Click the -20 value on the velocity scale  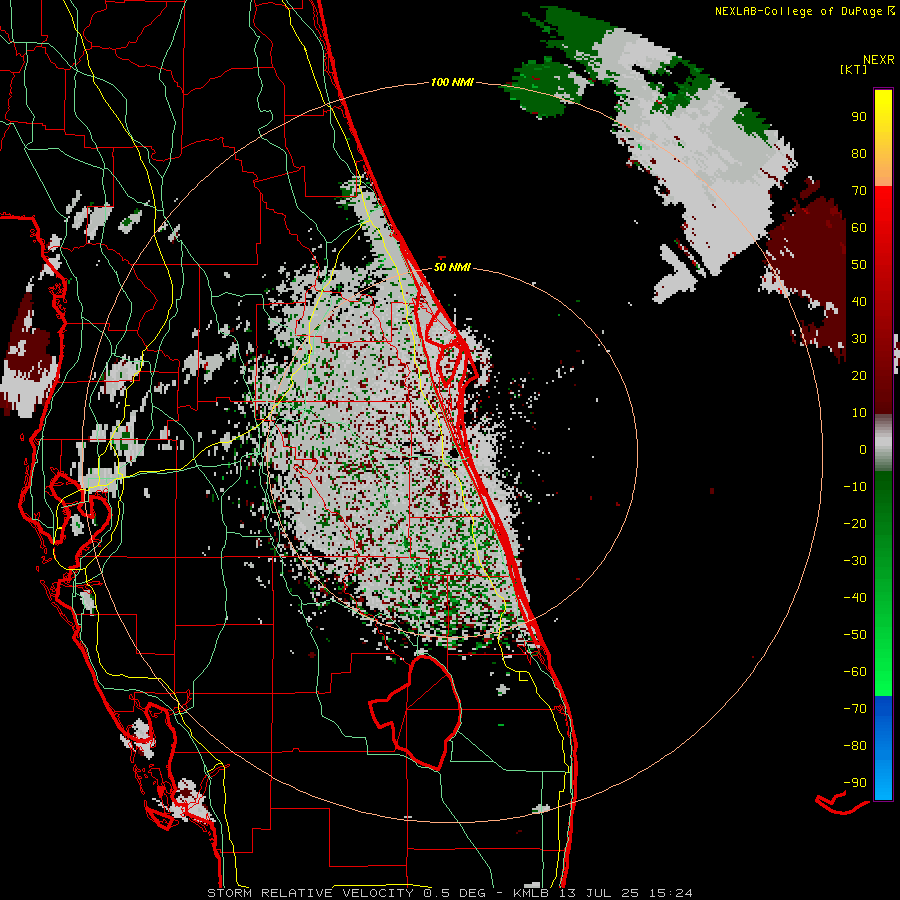(x=855, y=524)
